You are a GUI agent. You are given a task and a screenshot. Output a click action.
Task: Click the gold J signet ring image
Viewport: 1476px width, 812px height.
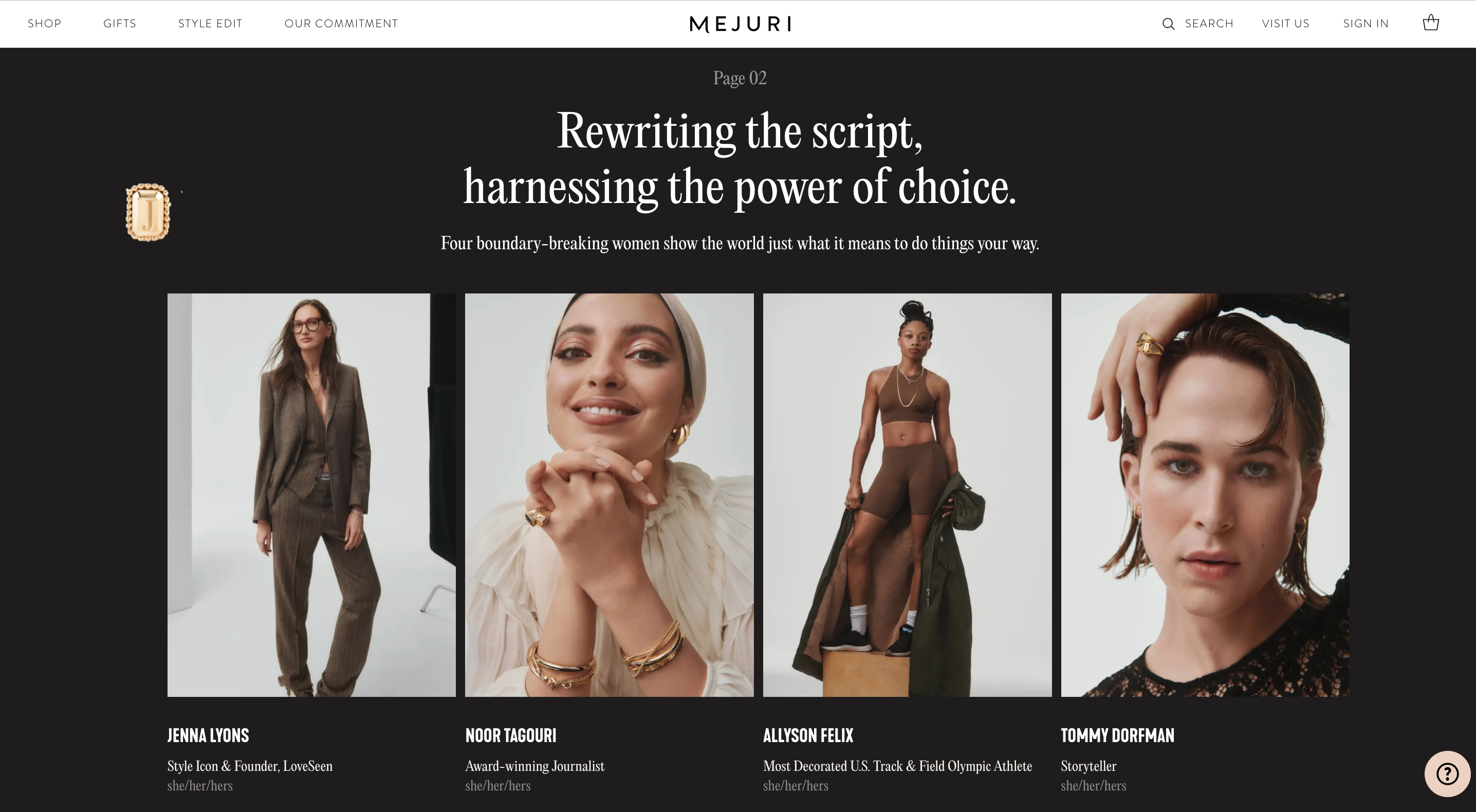click(148, 212)
